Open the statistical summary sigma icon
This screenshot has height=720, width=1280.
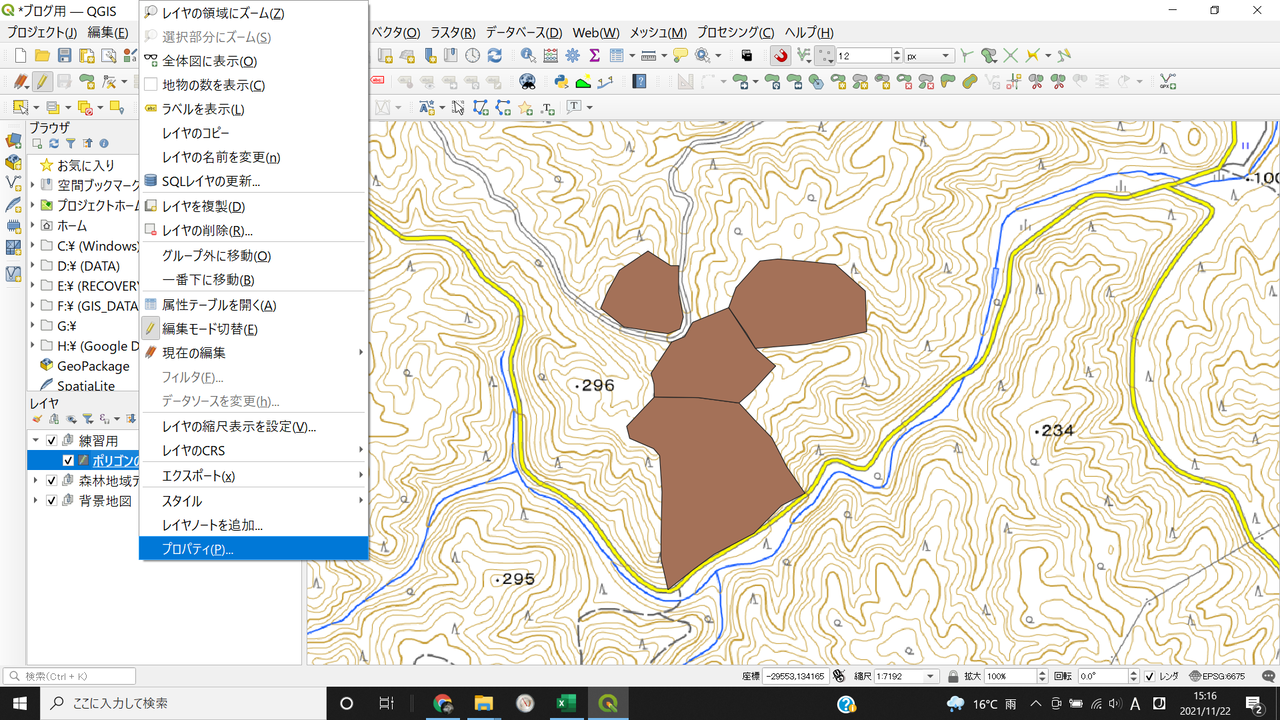point(594,56)
